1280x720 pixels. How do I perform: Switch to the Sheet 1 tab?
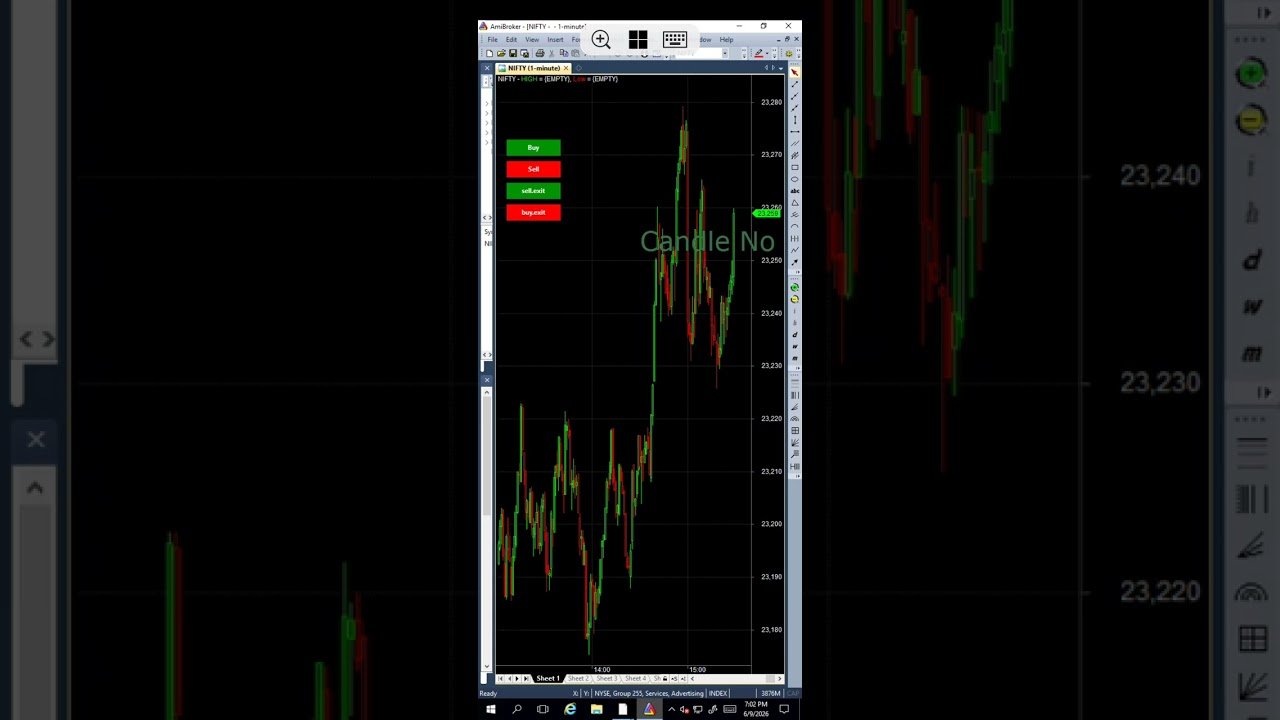click(548, 679)
